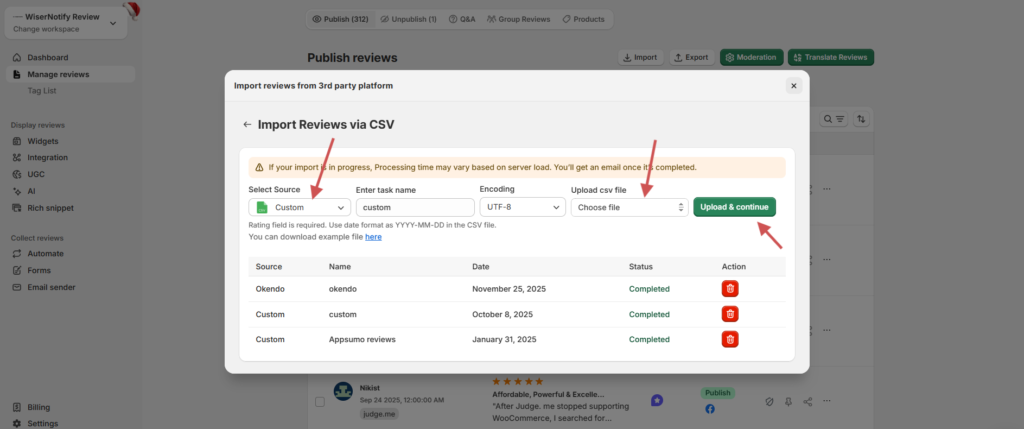Click the Enter task name field
This screenshot has height=429, width=1024.
414,207
